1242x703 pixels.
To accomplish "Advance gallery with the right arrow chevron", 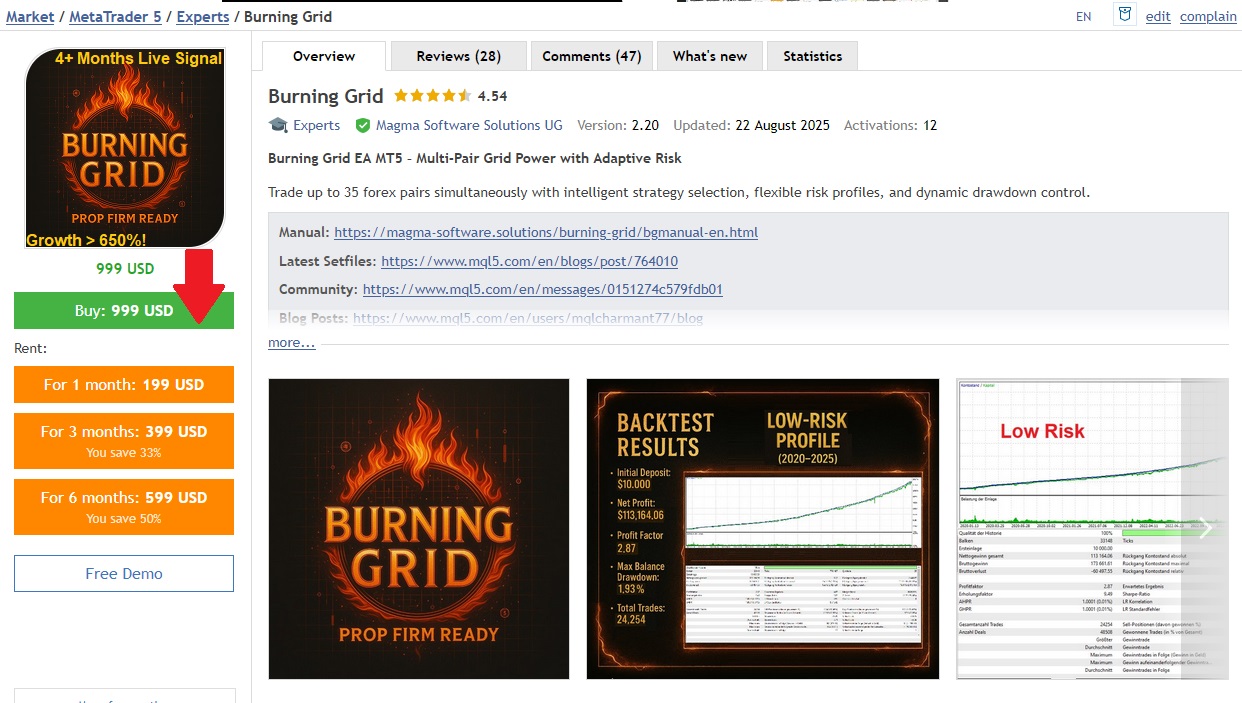I will tap(1205, 529).
